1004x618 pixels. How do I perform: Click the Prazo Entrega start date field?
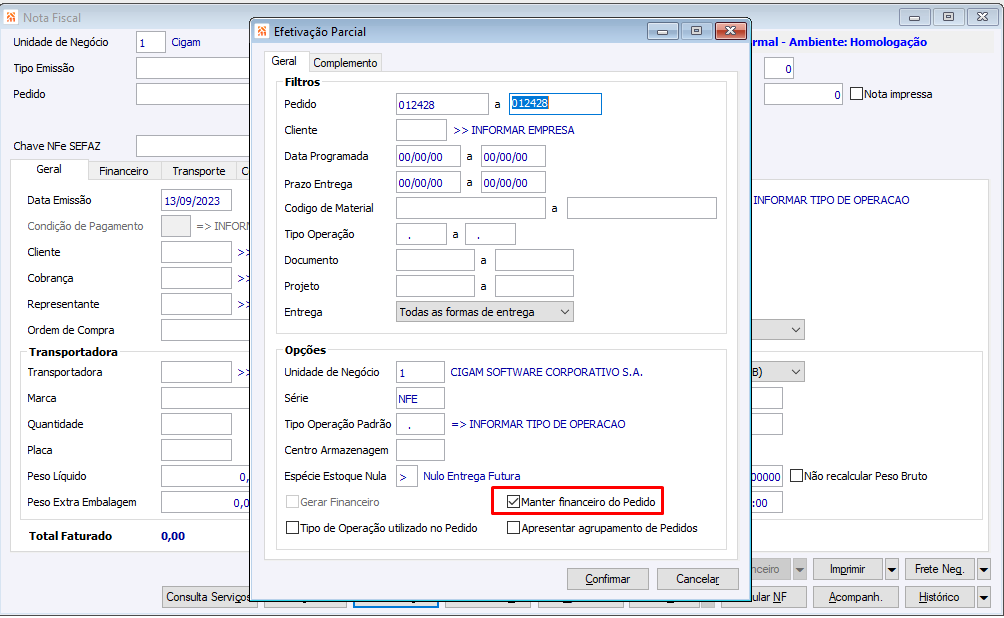click(428, 183)
